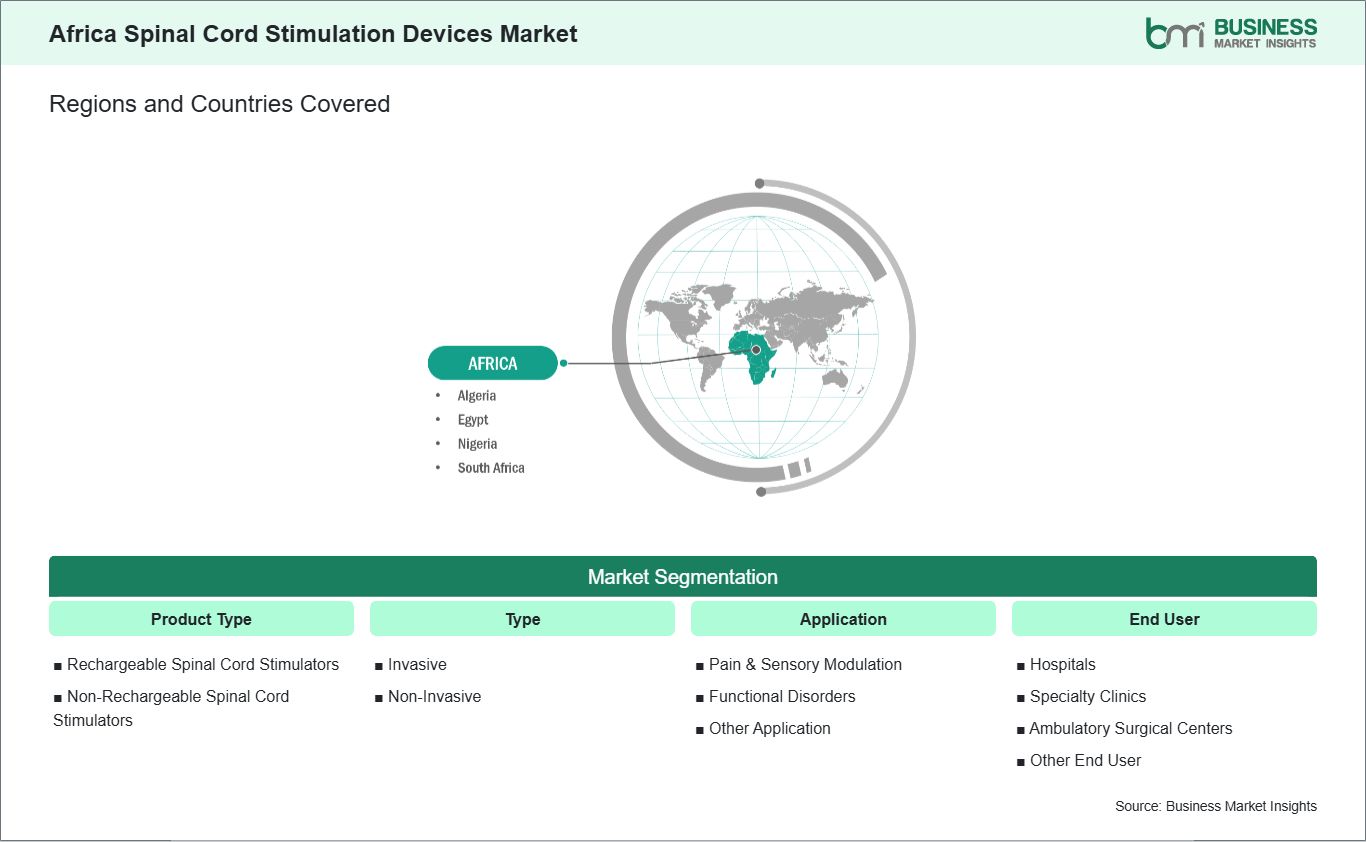This screenshot has width=1366, height=842.
Task: Click Non-Rechargeable Spinal Cord Stimulators item
Action: click(x=171, y=708)
